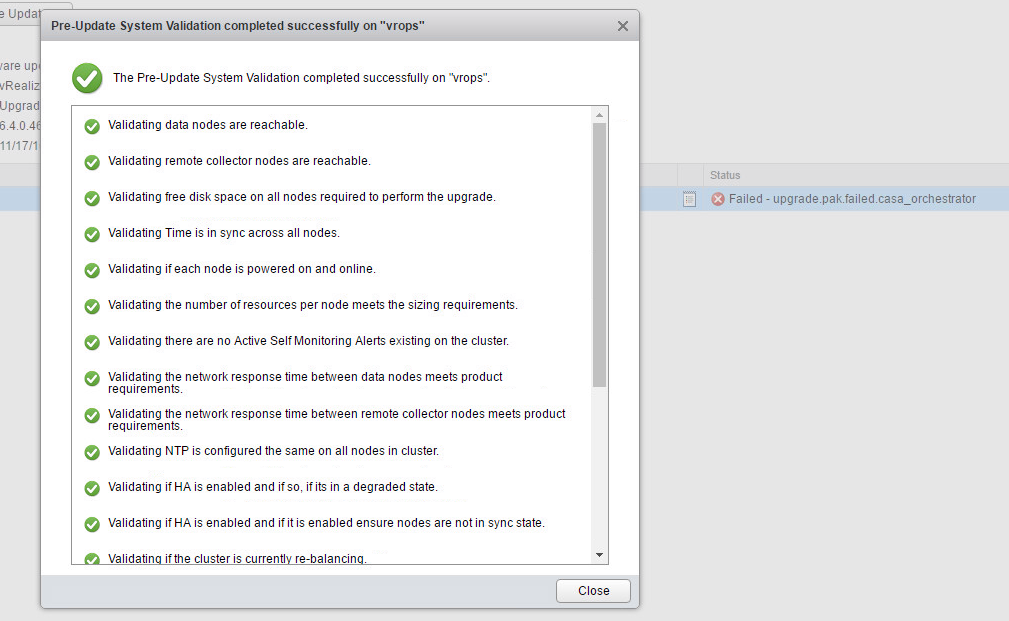This screenshot has width=1009, height=621.
Task: Click the Status column header
Action: pyautogui.click(x=725, y=175)
